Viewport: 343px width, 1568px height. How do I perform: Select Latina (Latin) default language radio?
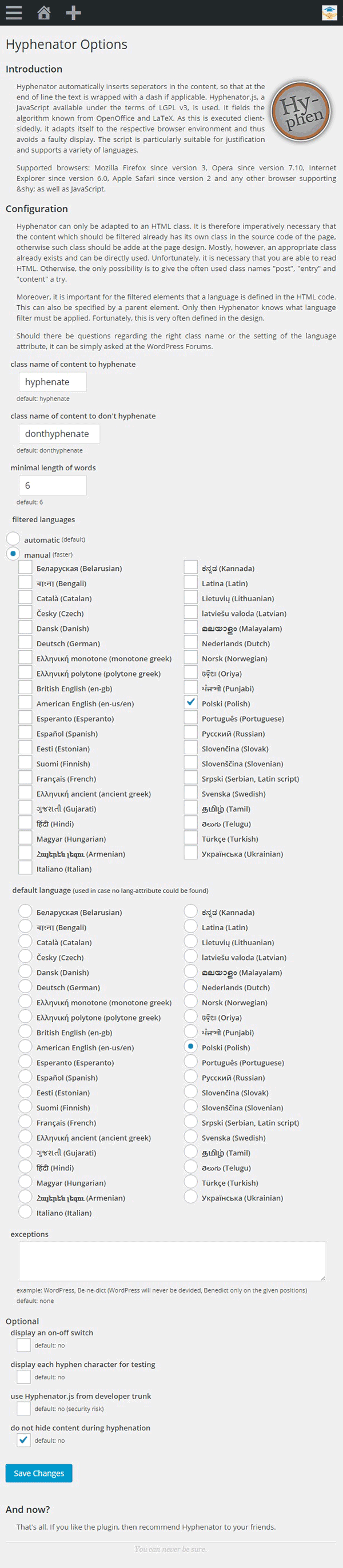pos(191,926)
